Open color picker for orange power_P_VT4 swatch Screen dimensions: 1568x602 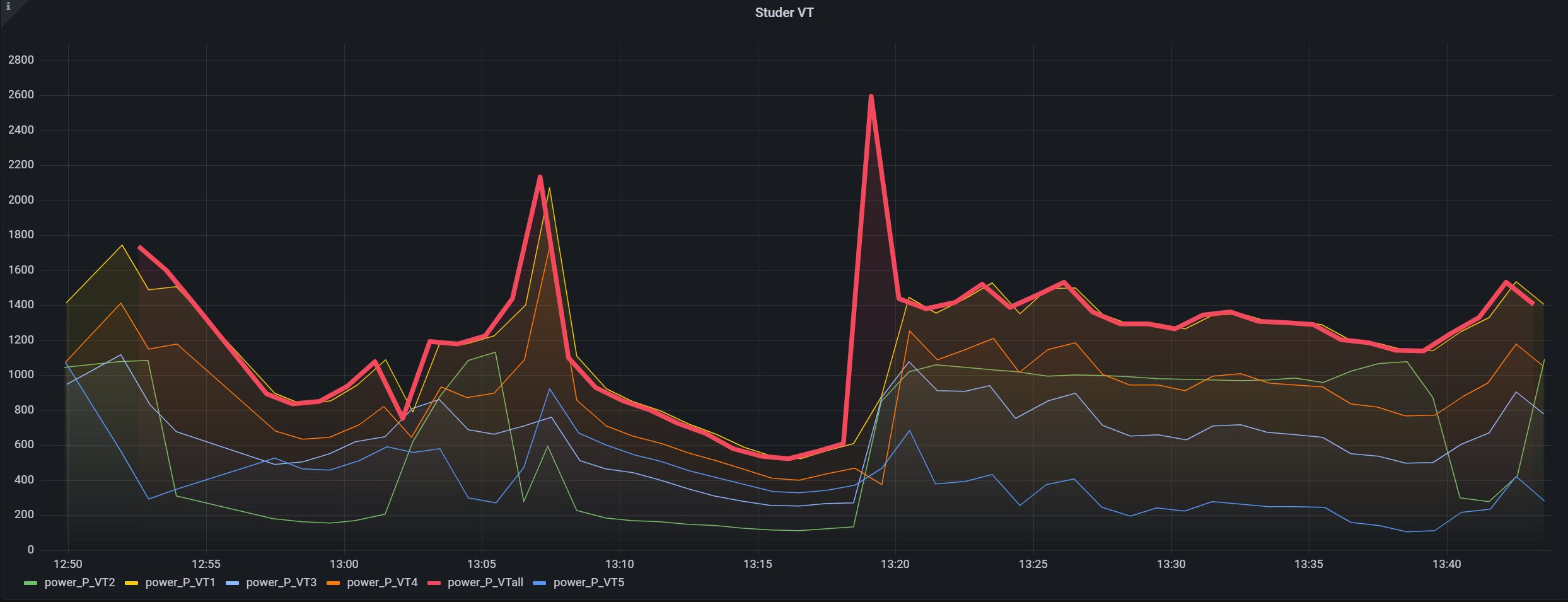point(334,583)
